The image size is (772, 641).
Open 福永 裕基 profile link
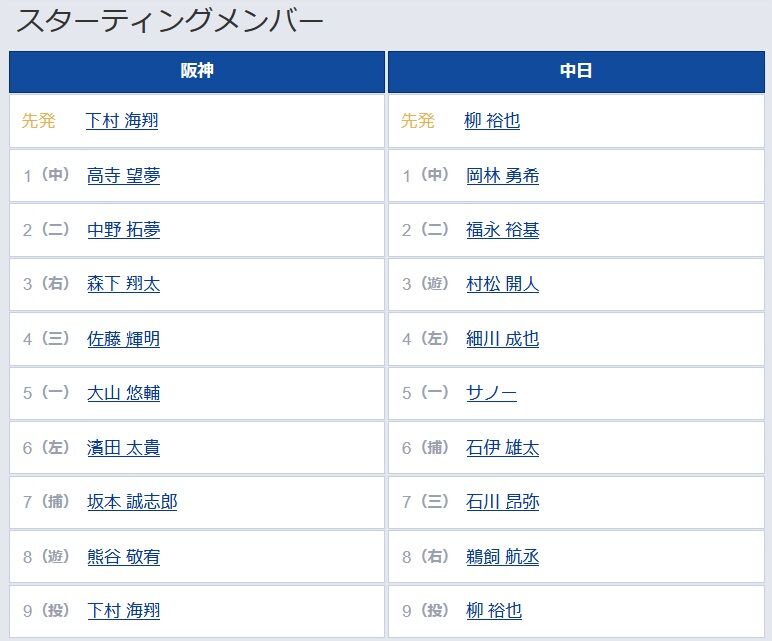click(503, 230)
